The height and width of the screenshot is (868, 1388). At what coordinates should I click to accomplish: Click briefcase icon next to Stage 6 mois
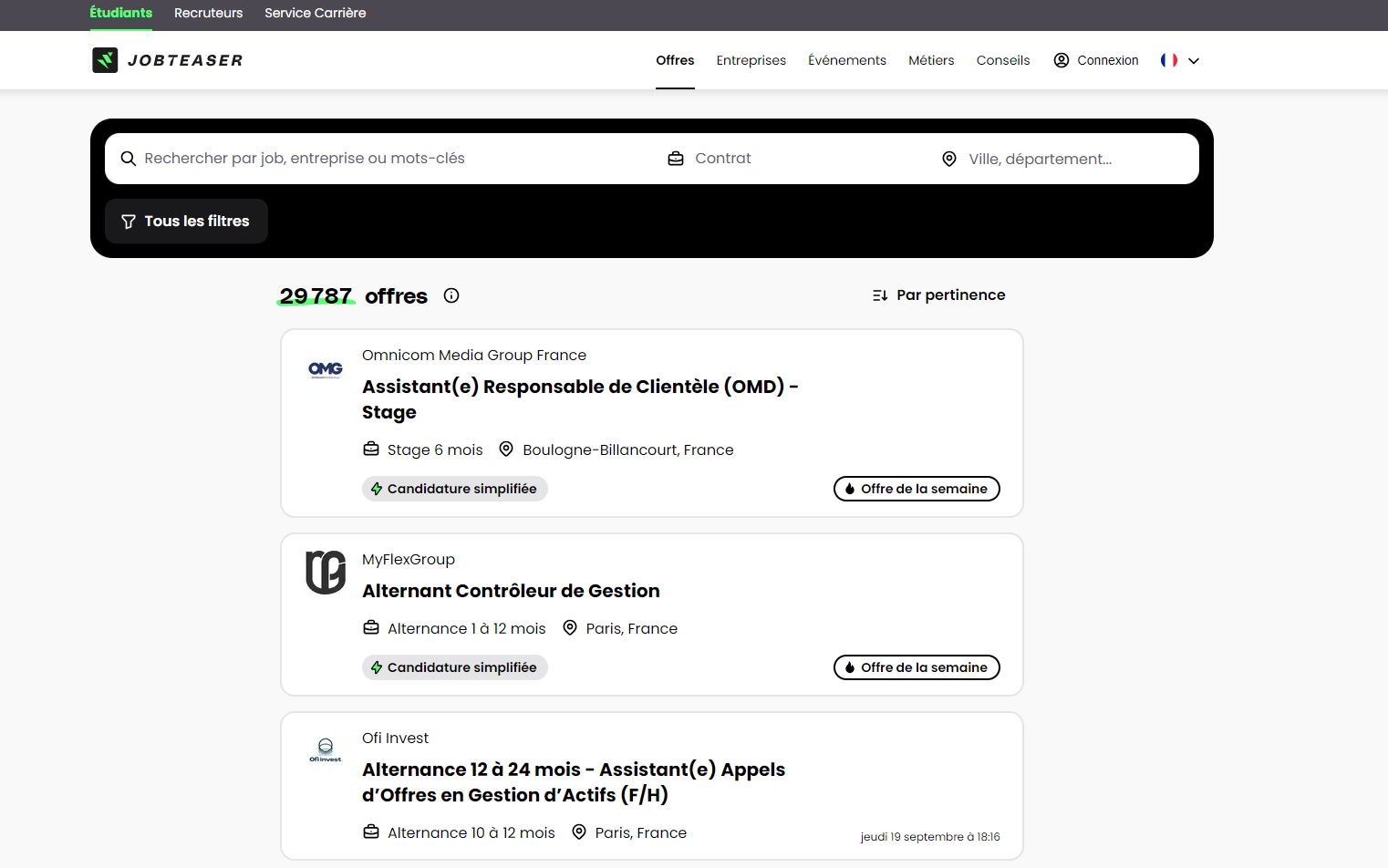[x=371, y=449]
